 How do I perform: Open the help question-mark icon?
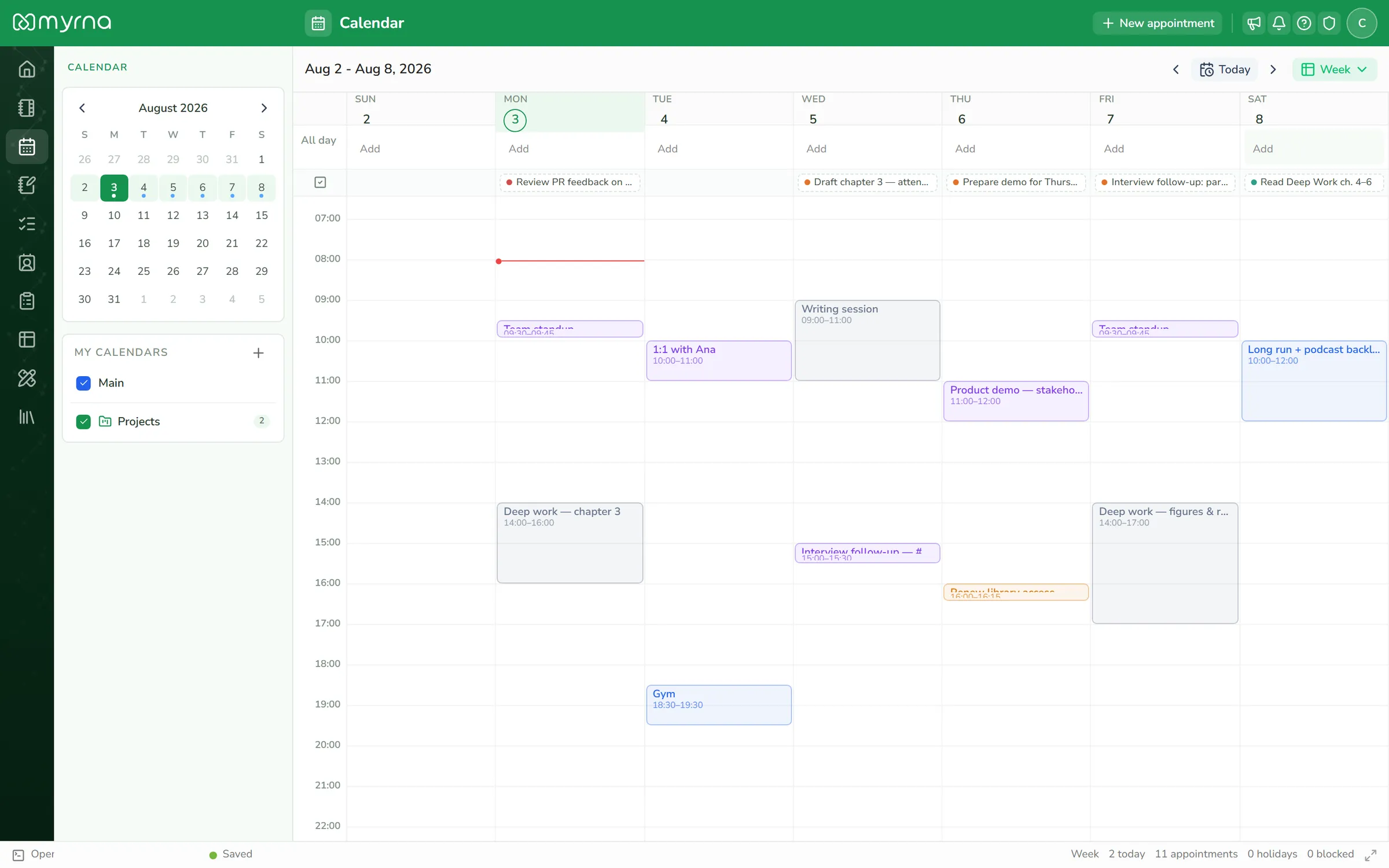1304,23
